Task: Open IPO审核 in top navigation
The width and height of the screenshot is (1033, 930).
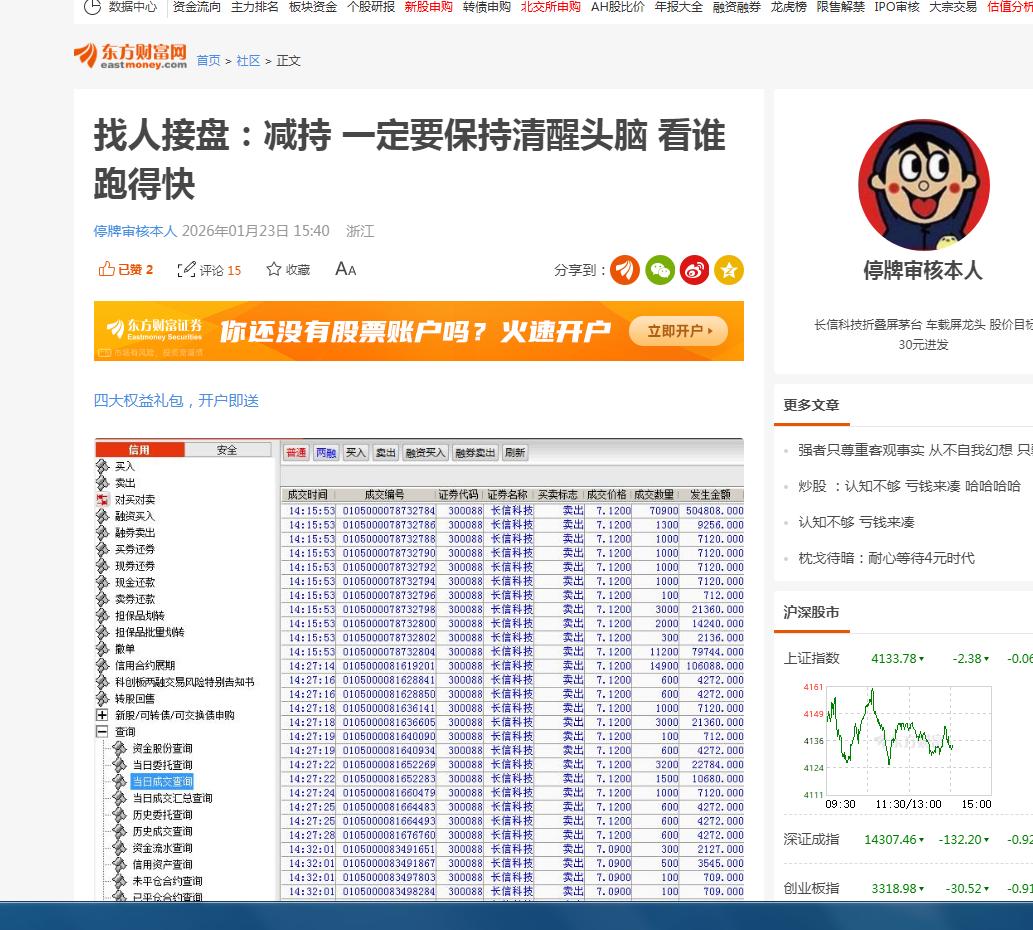Action: 897,7
